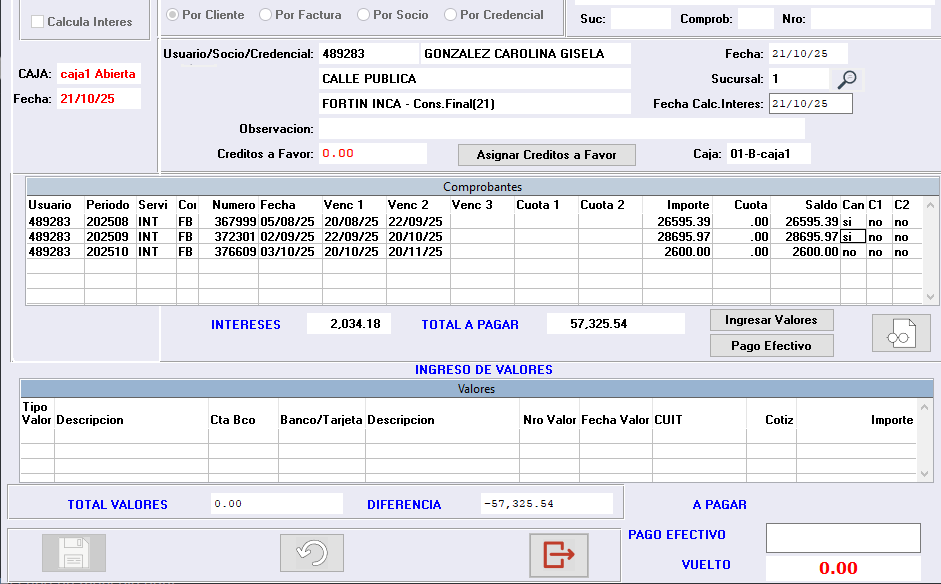Click the magnifier icon beside Sucursal

click(847, 79)
